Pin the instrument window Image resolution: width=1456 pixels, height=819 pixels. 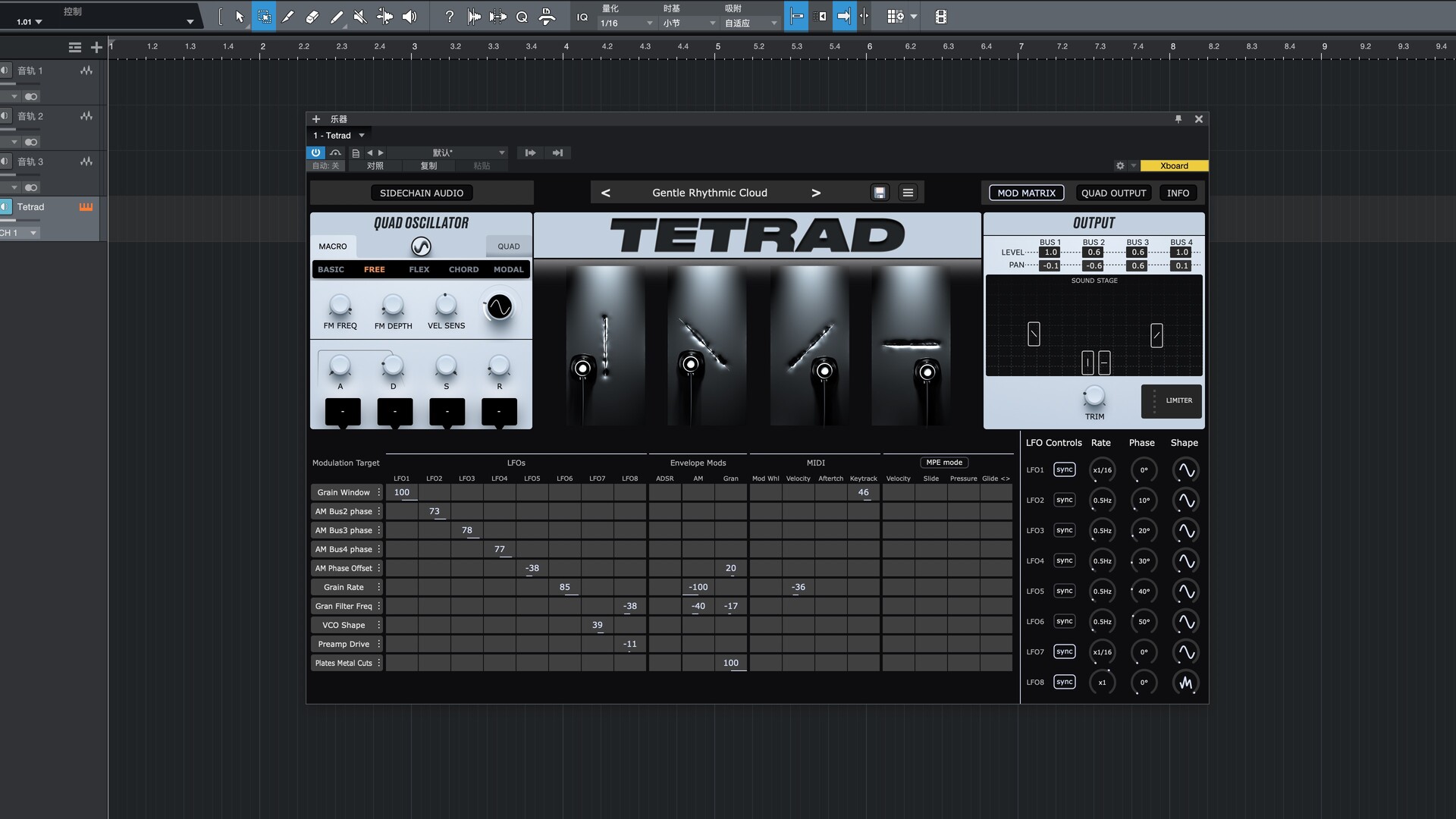(1178, 119)
